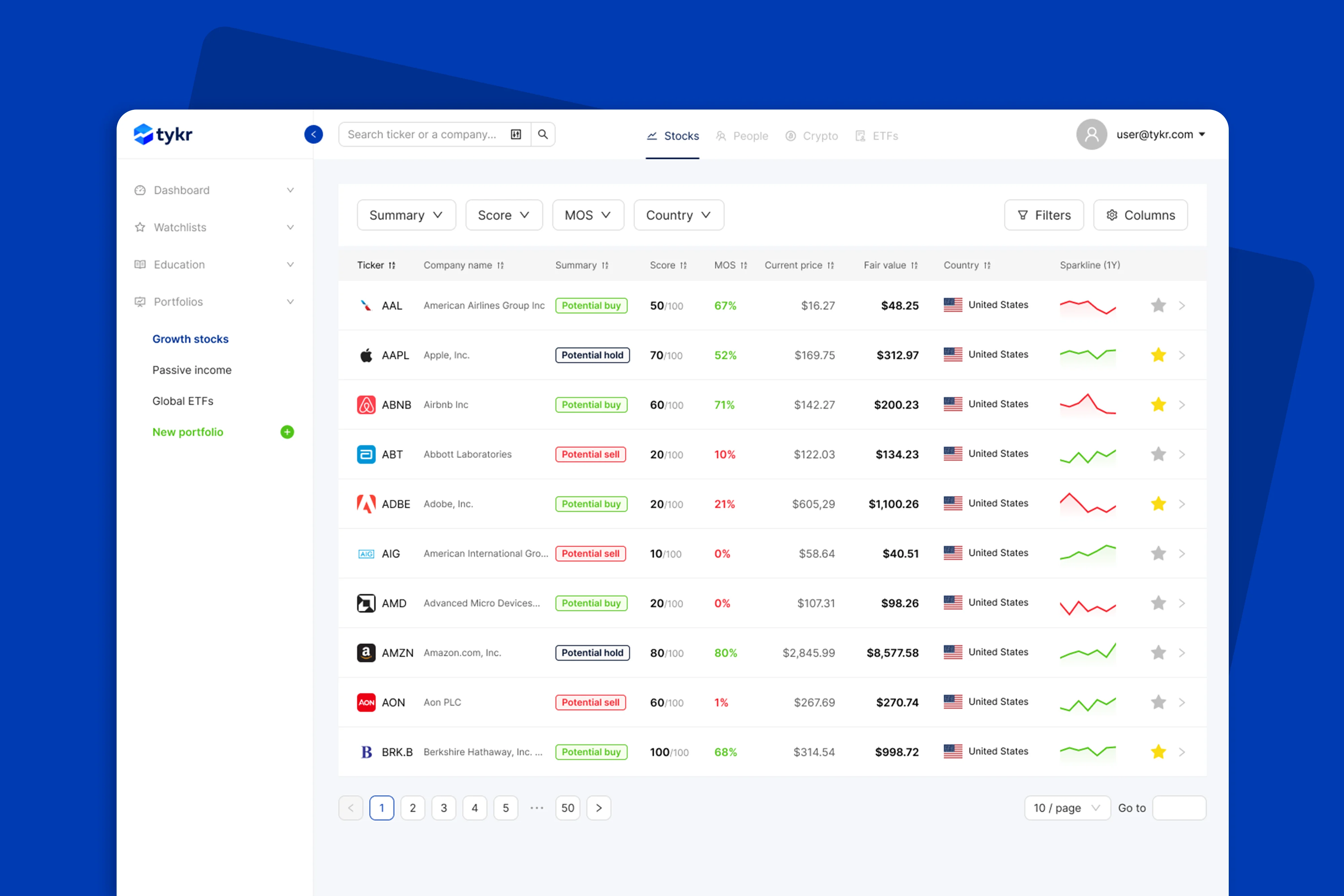
Task: Click the search magnifier icon
Action: coord(543,134)
